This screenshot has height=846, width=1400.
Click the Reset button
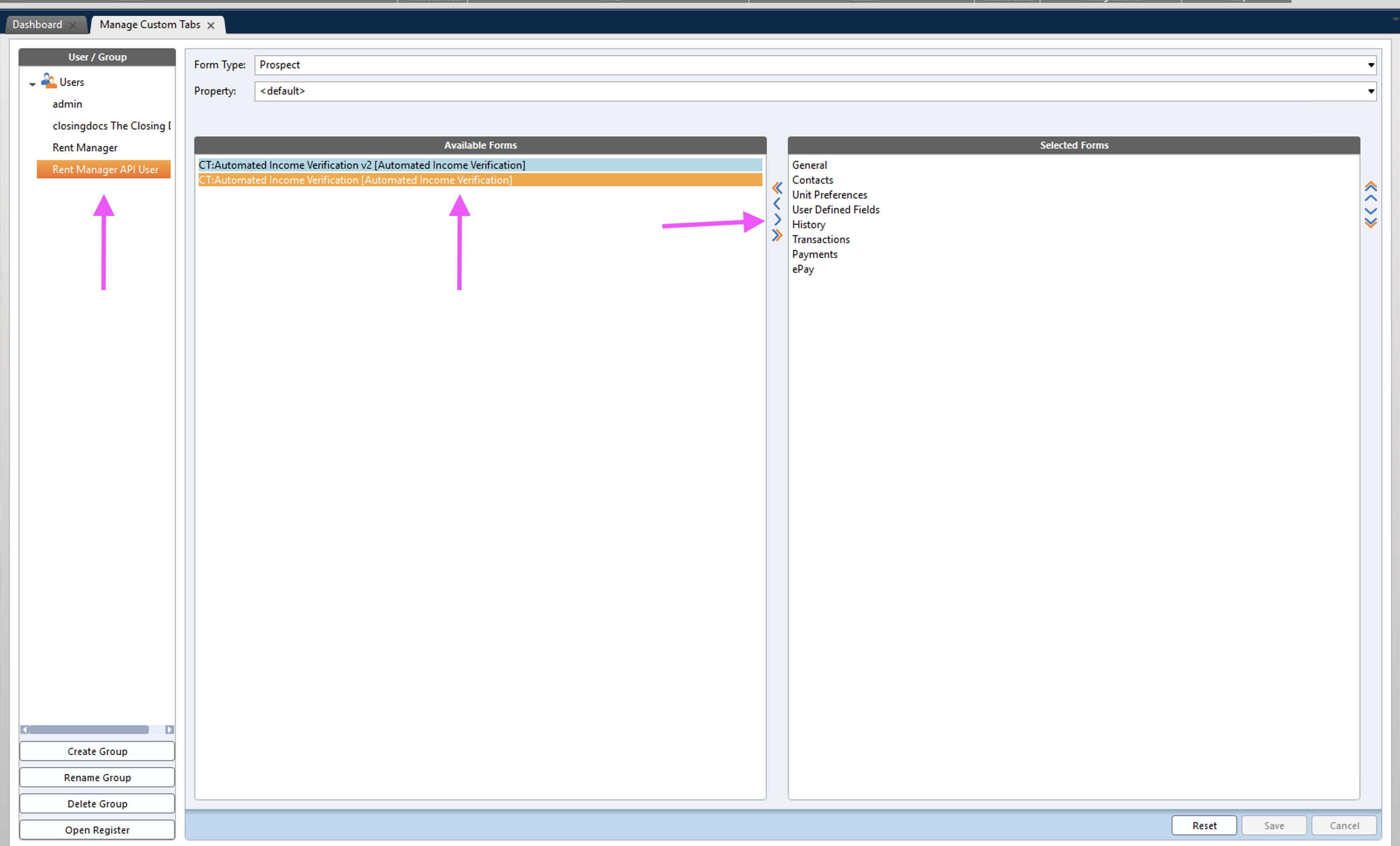[1204, 825]
